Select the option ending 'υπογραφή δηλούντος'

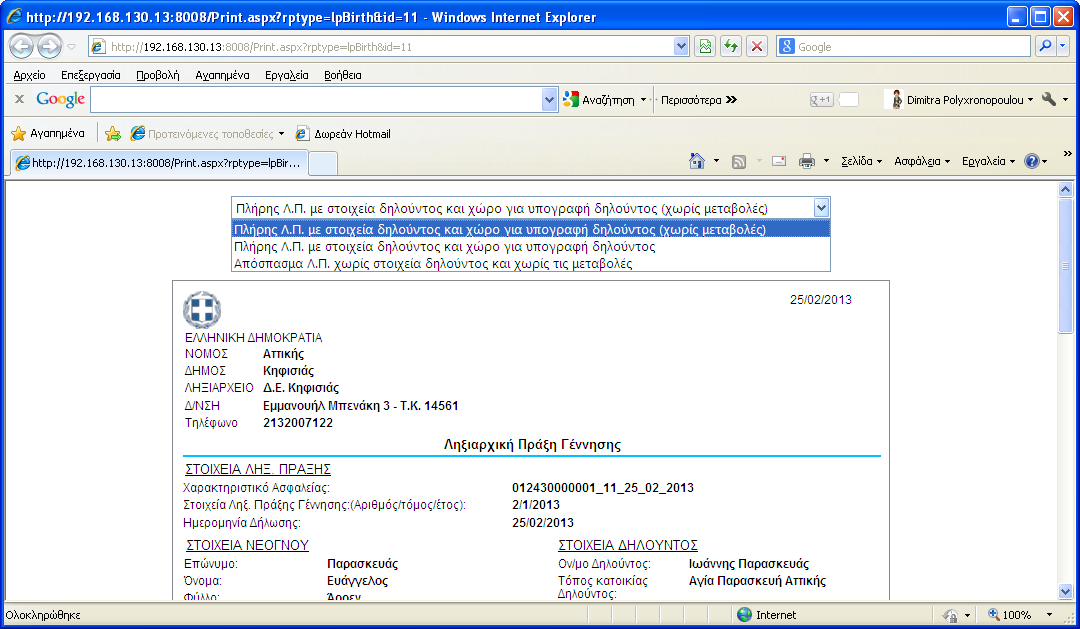[530, 247]
